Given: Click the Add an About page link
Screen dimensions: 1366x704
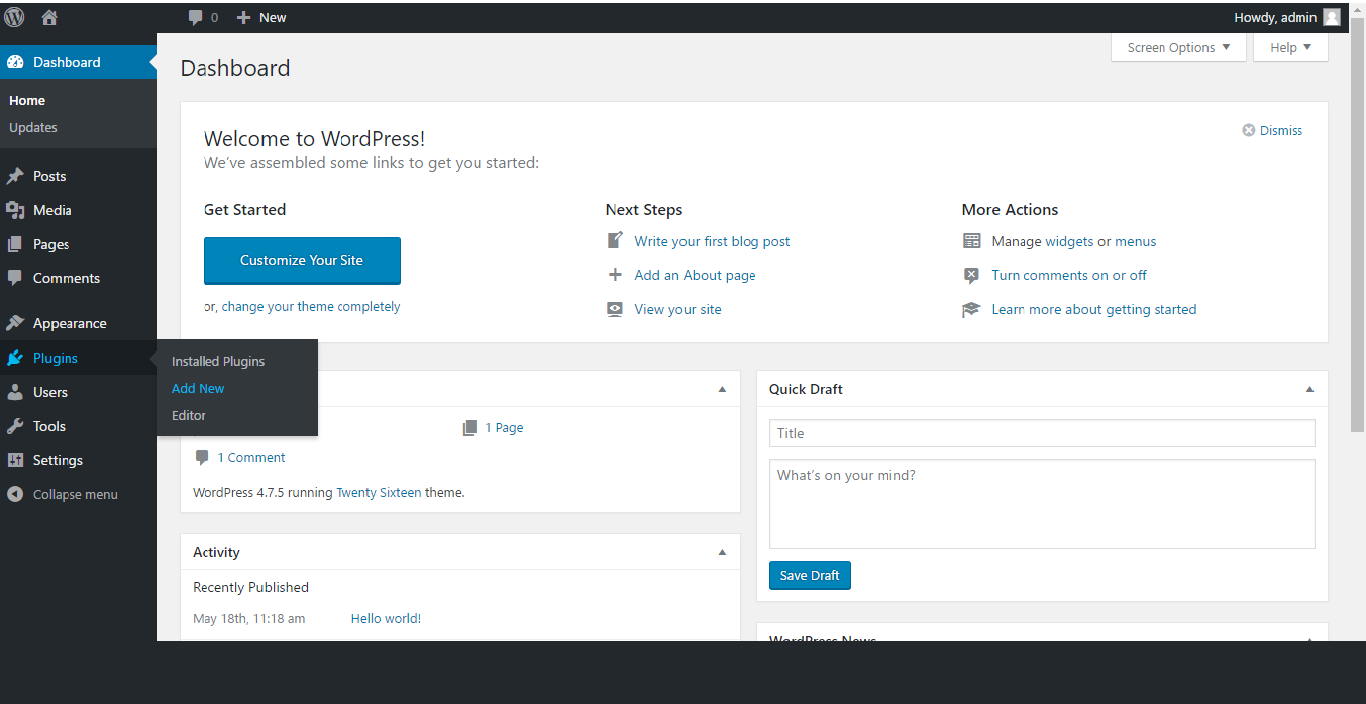Looking at the screenshot, I should coord(695,275).
